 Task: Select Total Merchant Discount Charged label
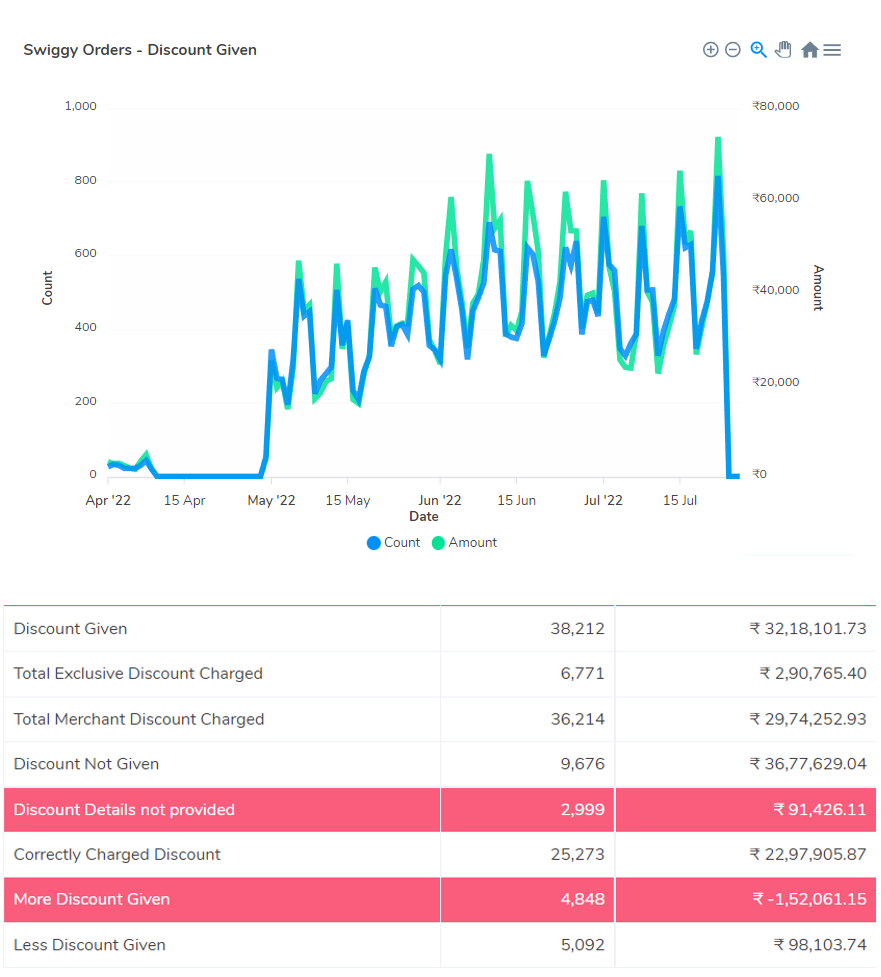pos(139,719)
